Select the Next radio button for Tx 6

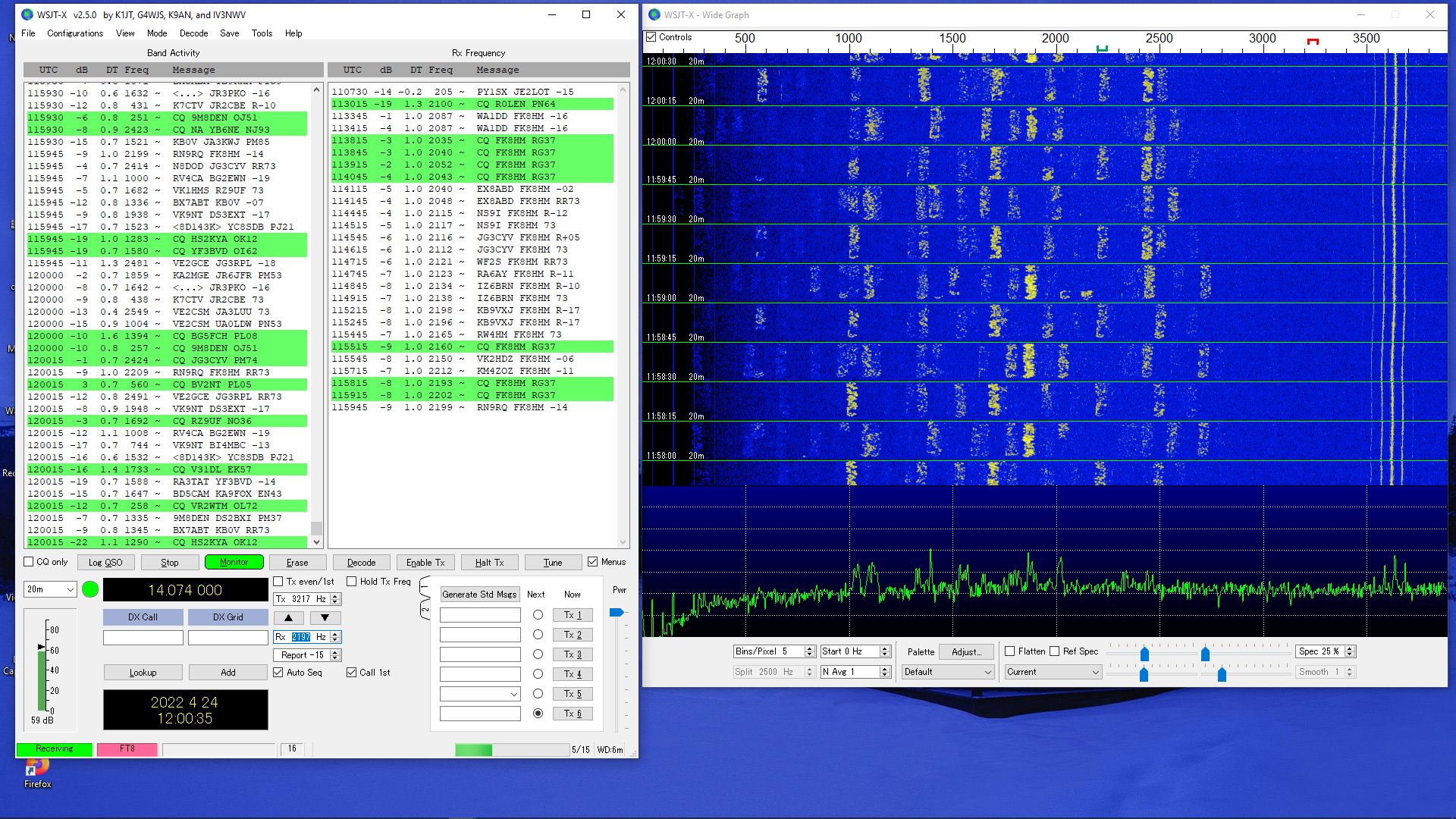coord(538,714)
